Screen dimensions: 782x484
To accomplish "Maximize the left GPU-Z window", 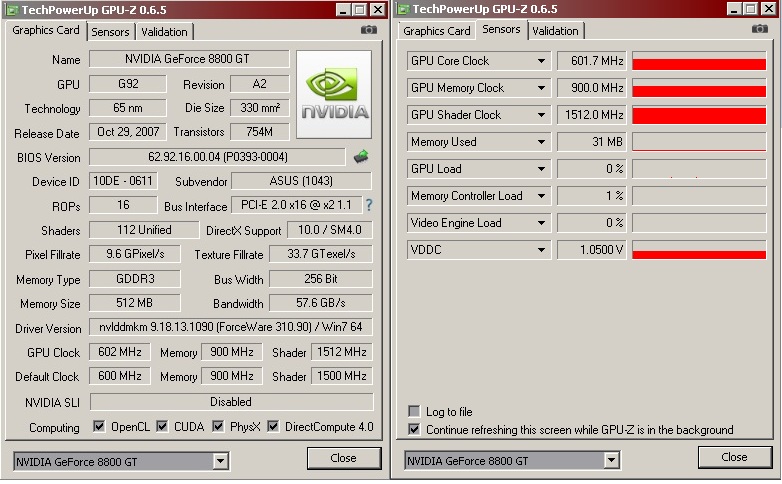I will point(360,10).
